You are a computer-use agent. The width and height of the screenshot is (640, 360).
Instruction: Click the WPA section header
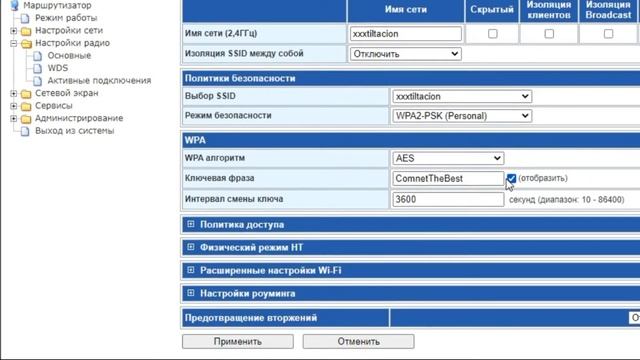pyautogui.click(x=411, y=140)
